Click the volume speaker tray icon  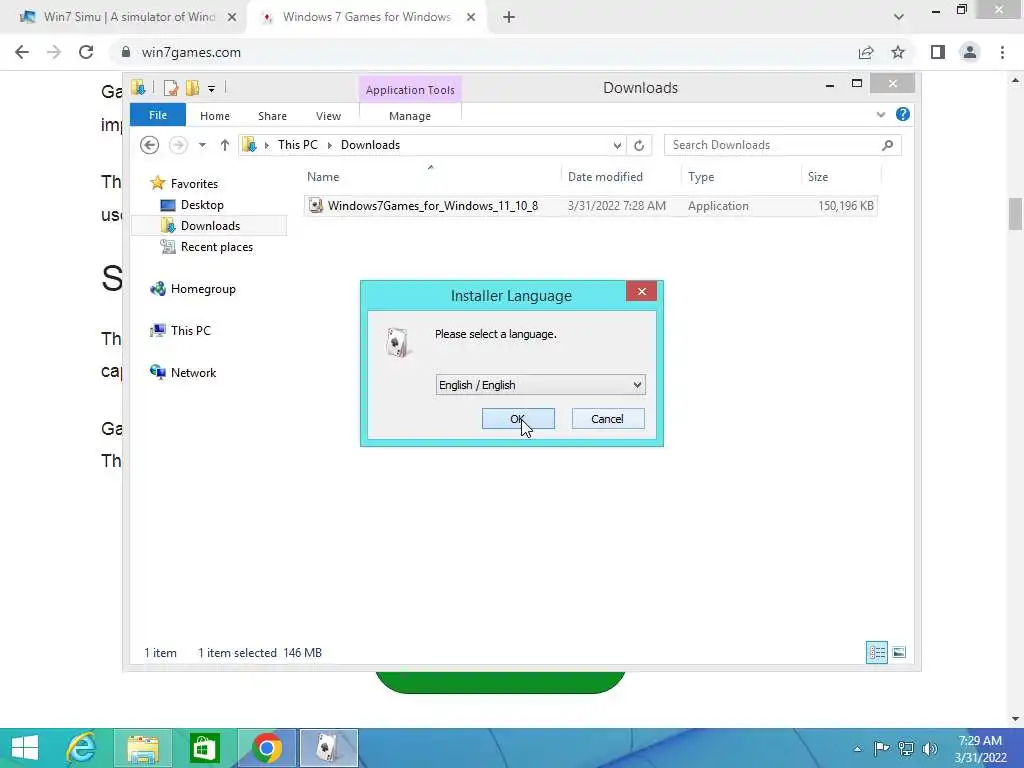click(x=930, y=749)
